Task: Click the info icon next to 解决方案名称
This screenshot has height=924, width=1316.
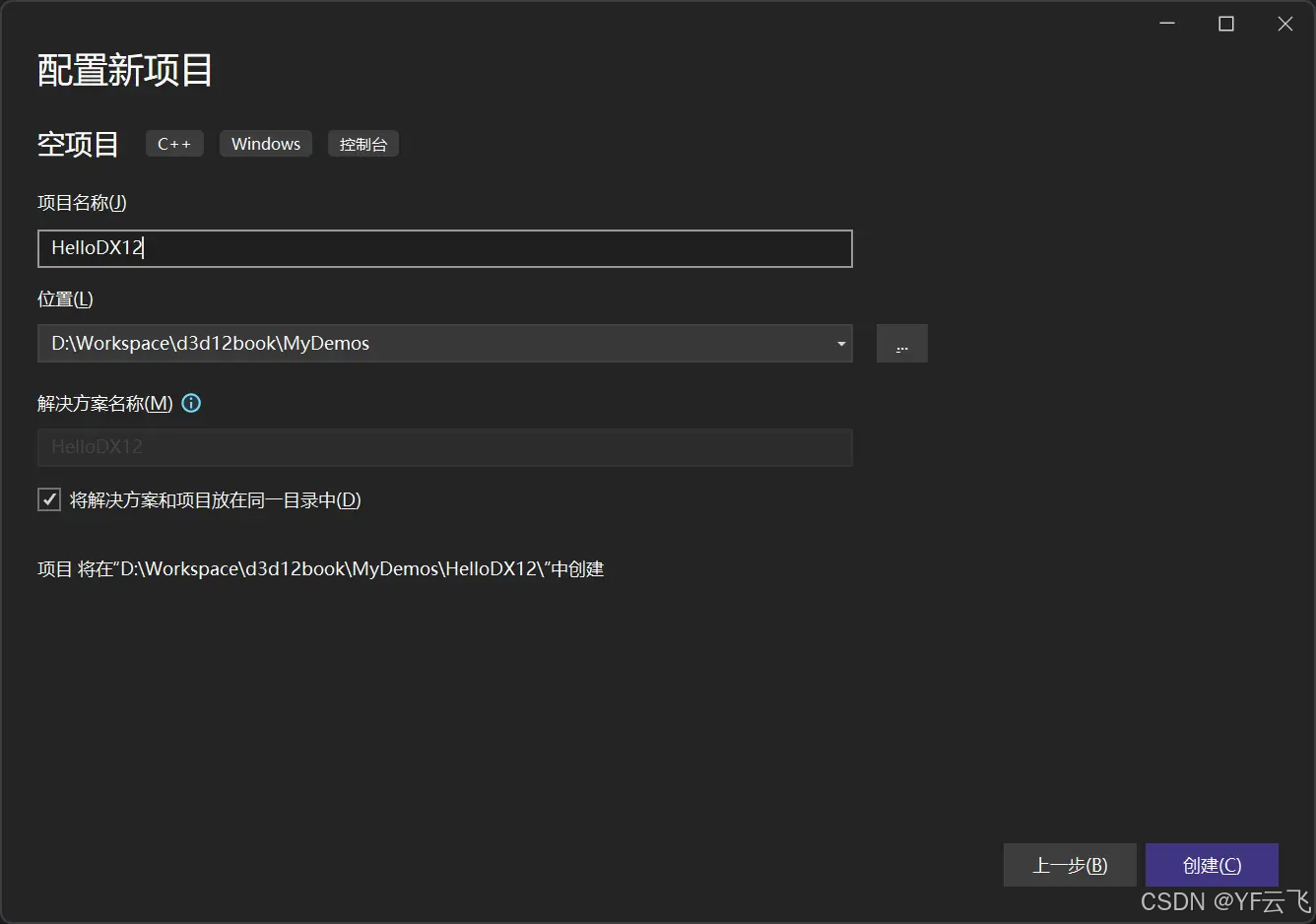Action: 191,403
